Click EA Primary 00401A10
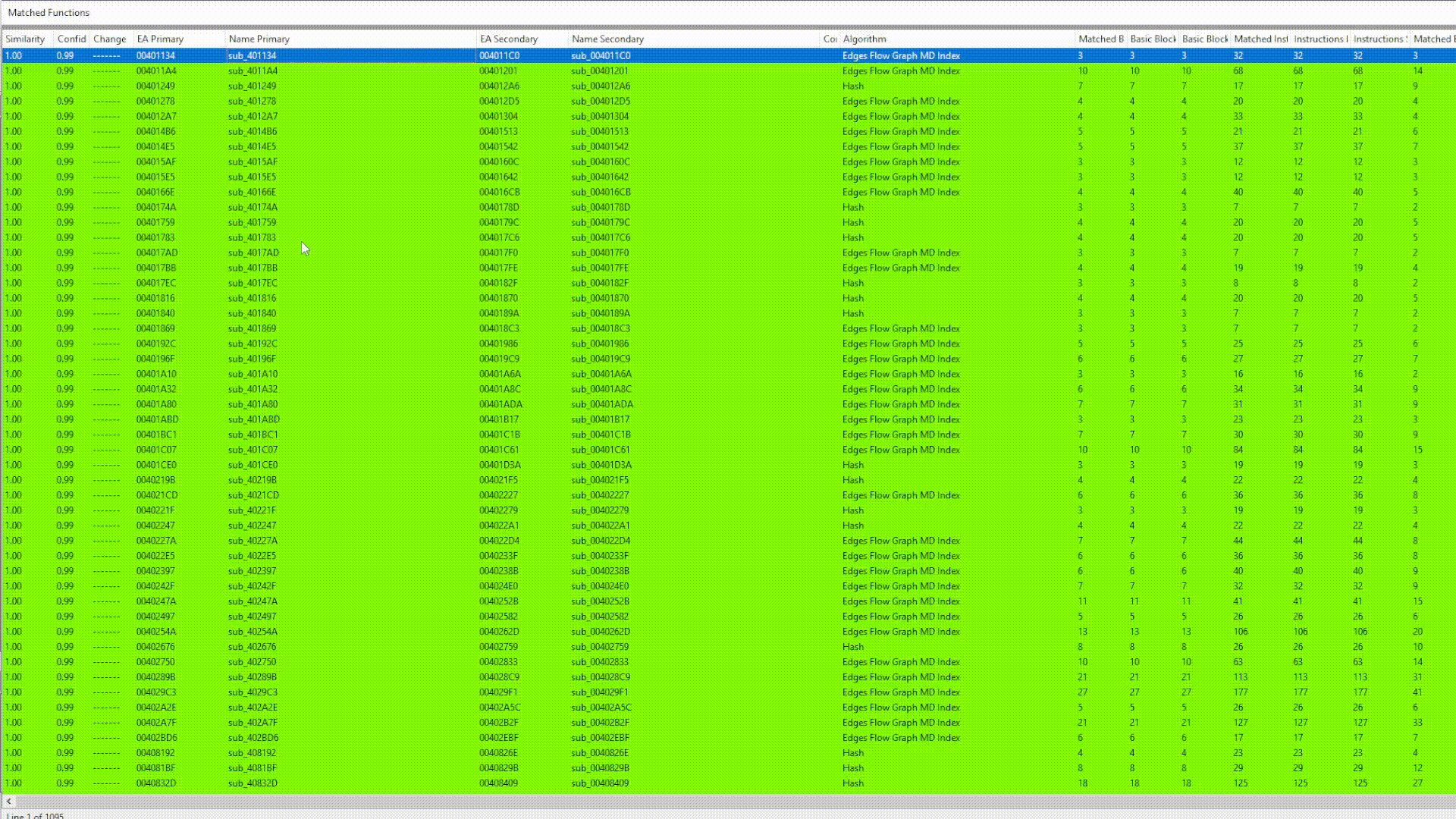The height and width of the screenshot is (819, 1456). pos(155,374)
